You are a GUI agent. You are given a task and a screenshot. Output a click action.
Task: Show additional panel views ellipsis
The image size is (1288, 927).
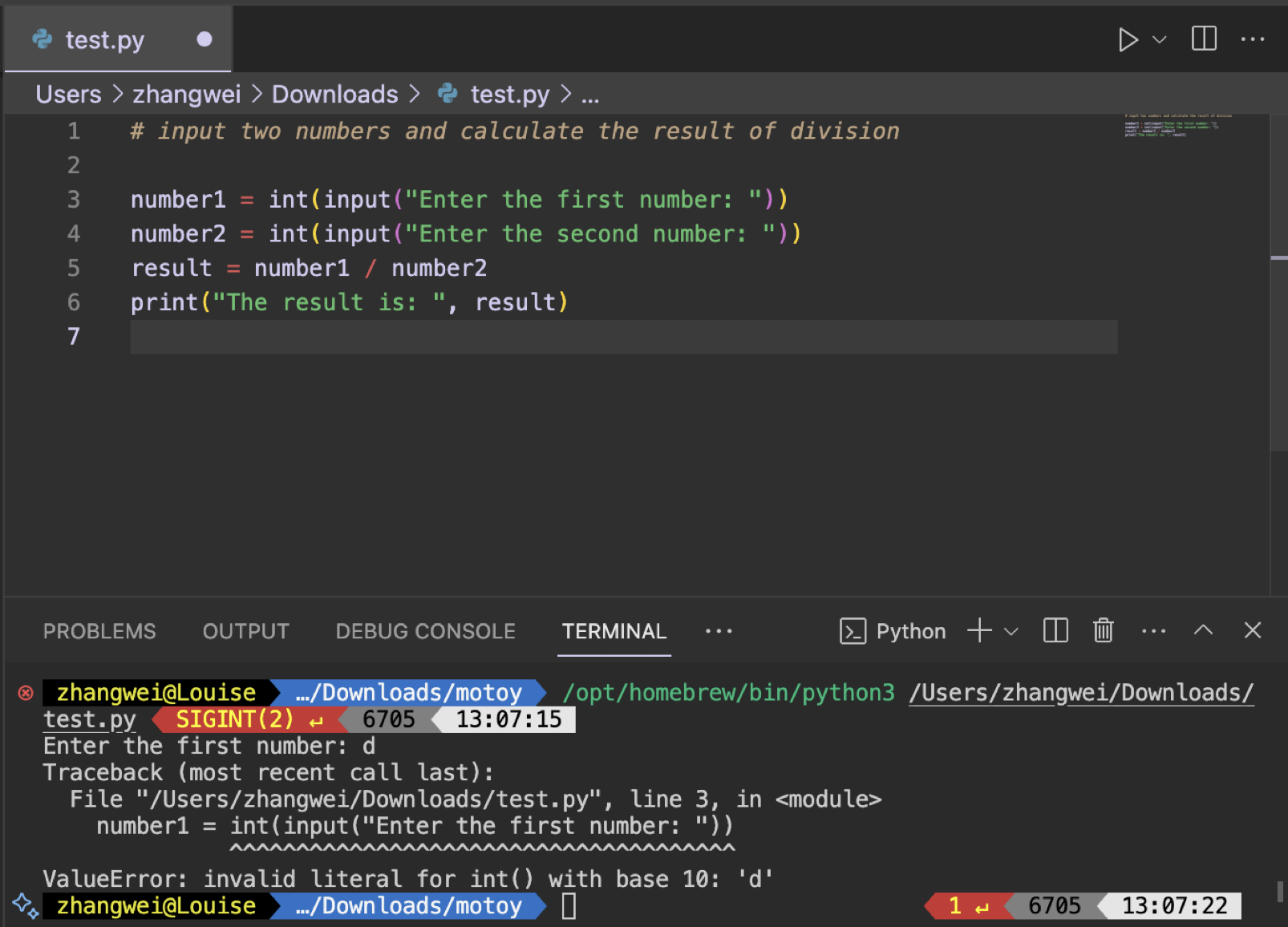pos(718,631)
